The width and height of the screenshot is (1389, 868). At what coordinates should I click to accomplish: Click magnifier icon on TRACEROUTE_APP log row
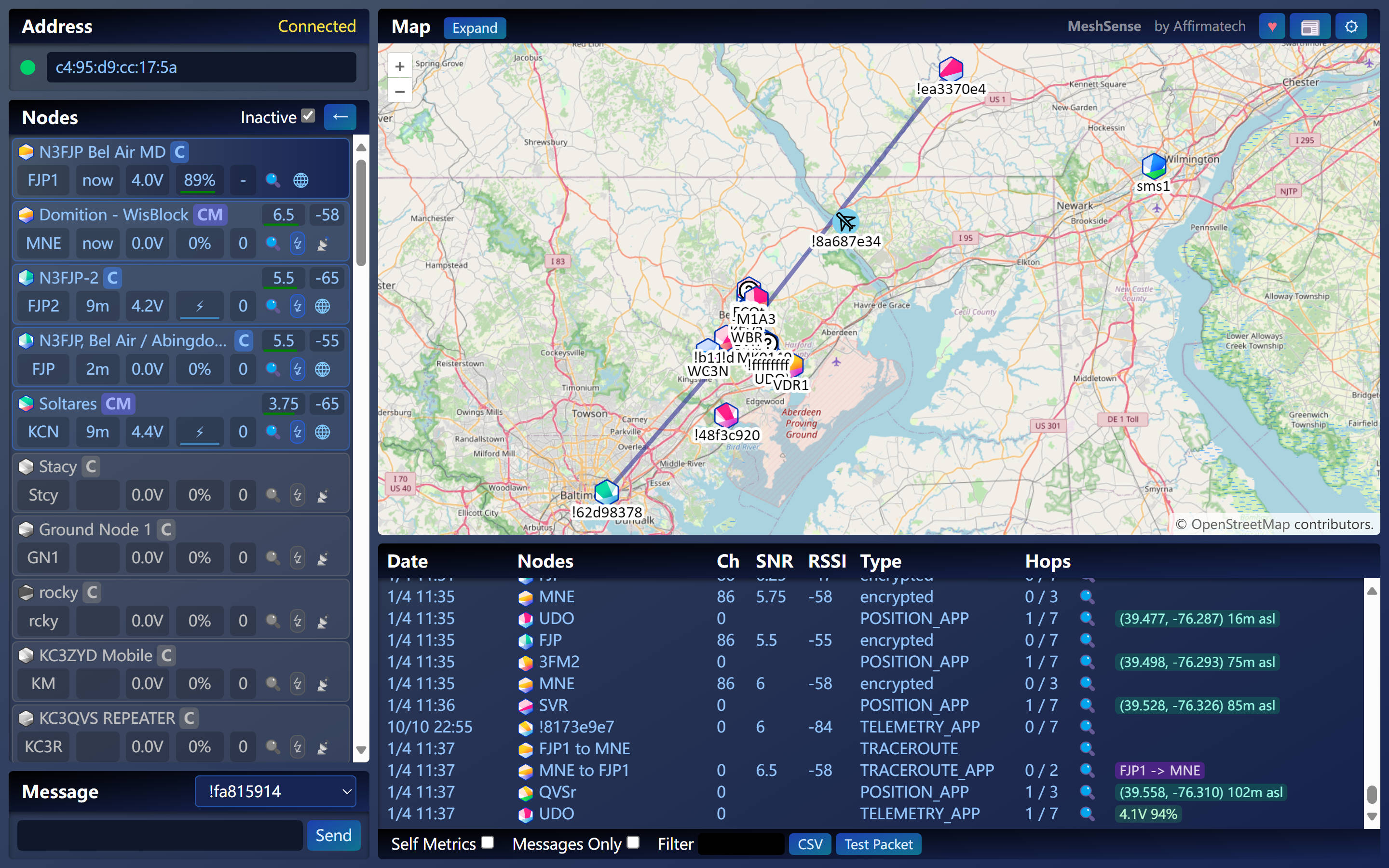(1087, 770)
